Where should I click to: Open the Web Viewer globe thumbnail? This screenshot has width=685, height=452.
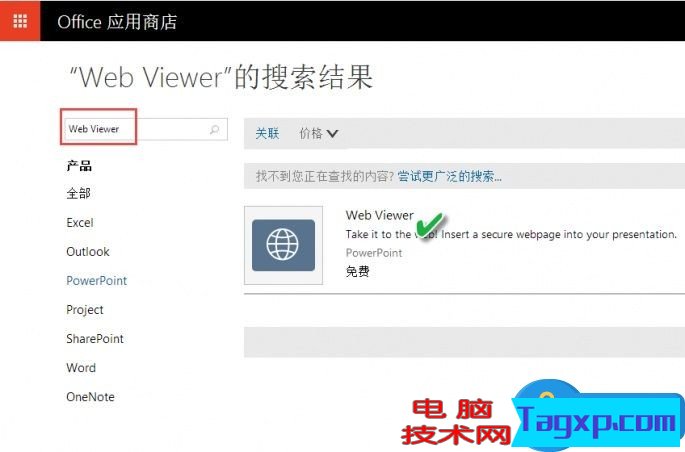[x=284, y=245]
